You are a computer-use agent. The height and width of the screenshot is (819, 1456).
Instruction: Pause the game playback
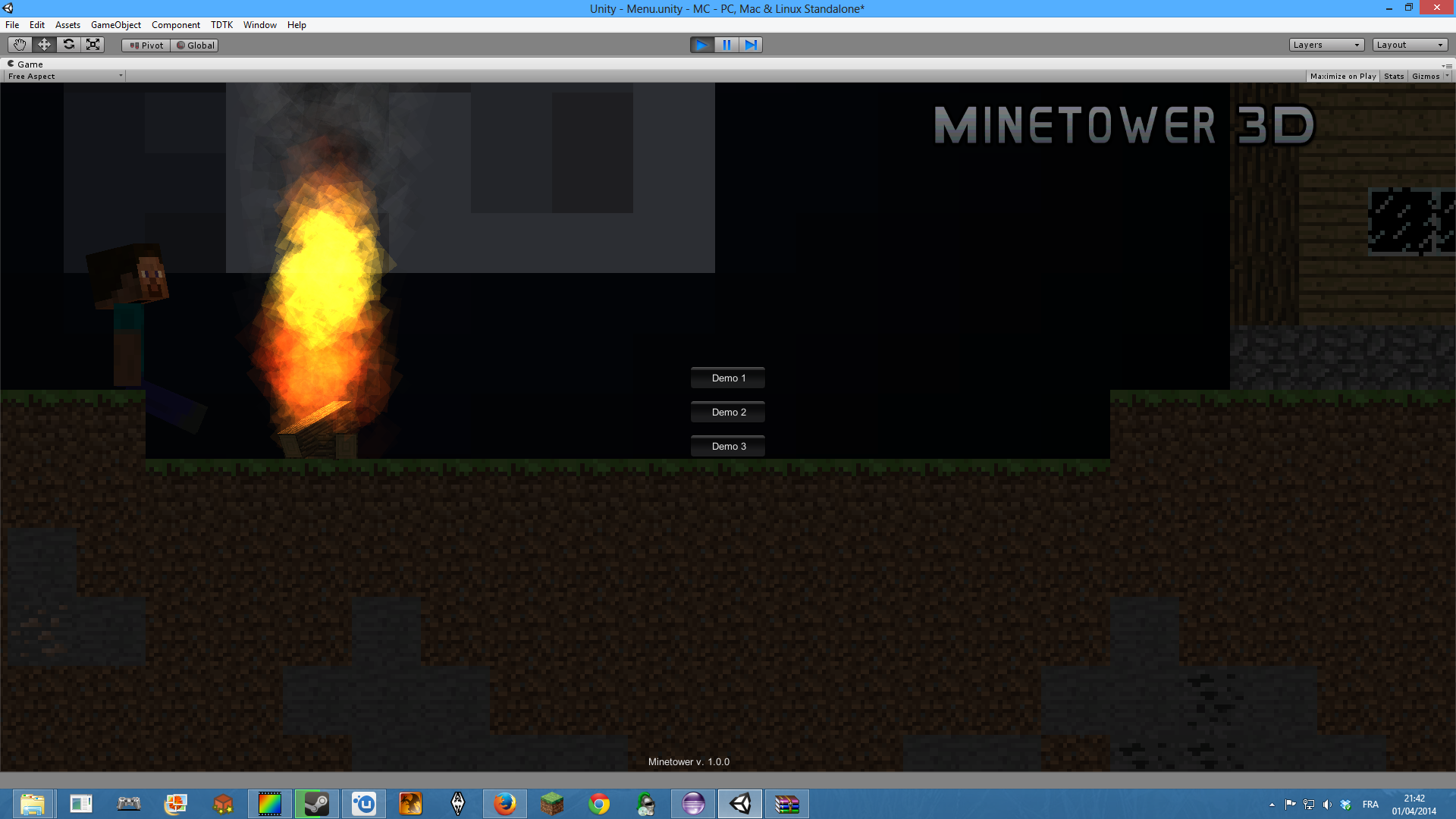coord(726,45)
